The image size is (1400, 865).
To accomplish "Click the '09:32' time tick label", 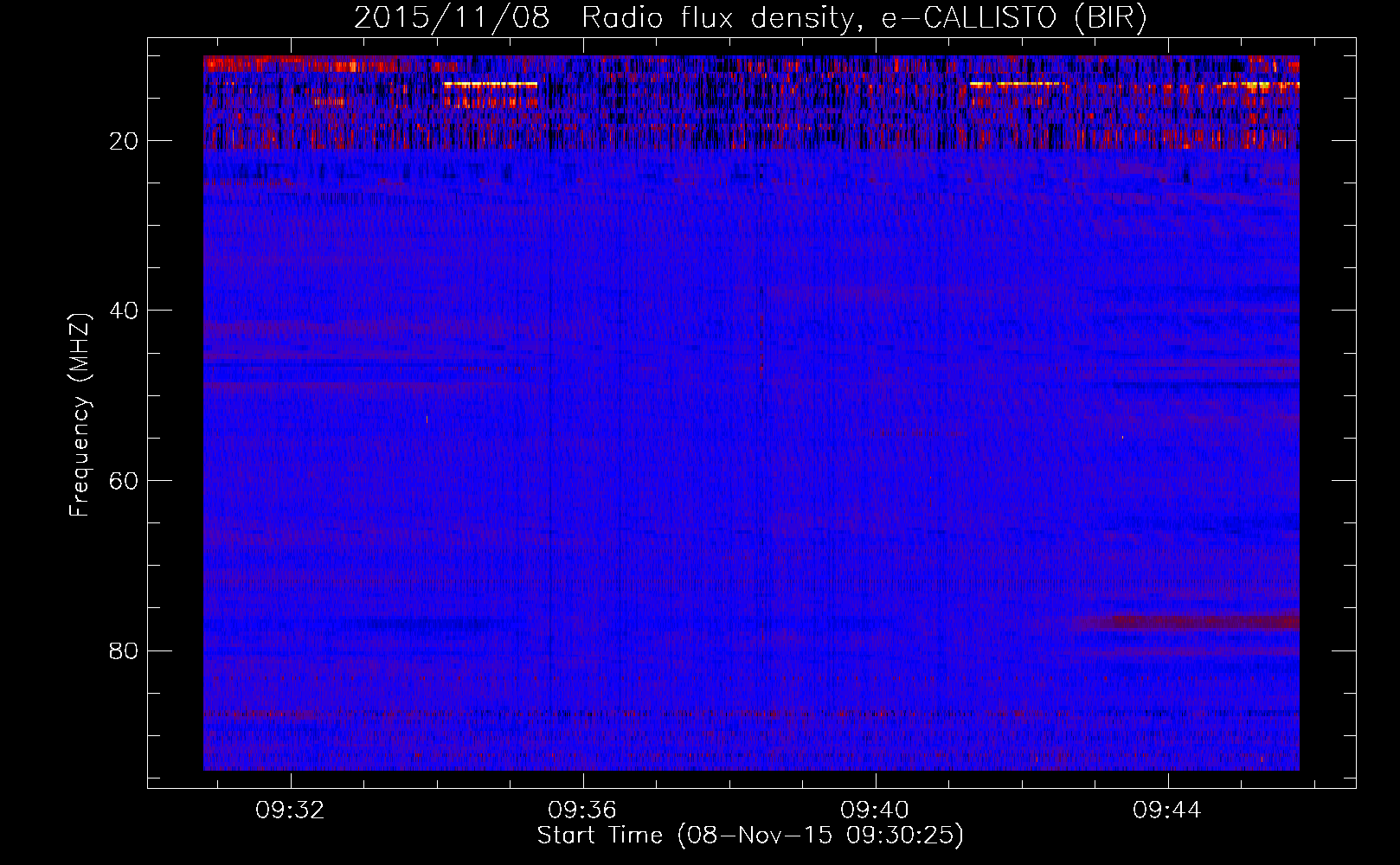I will click(x=290, y=811).
